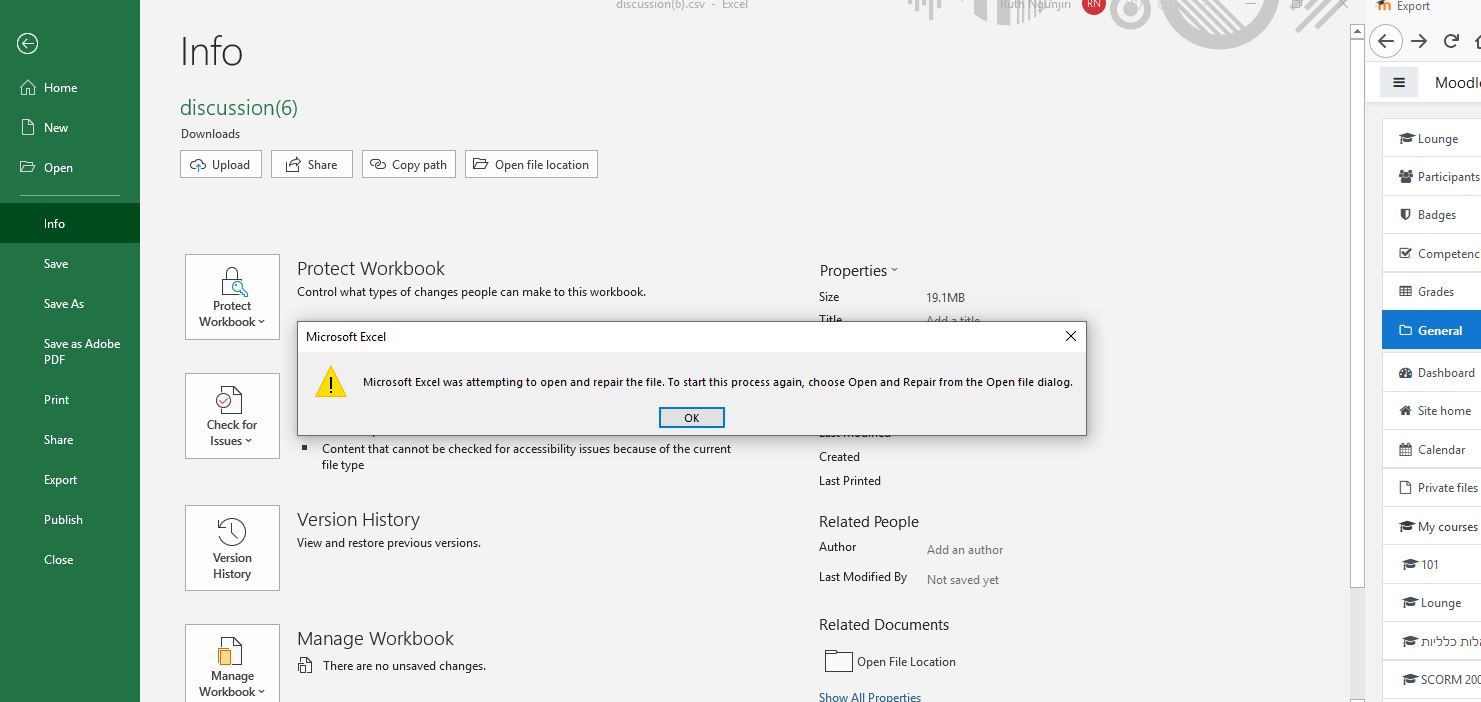This screenshot has width=1481, height=702.
Task: Open Private files in Moodle sidebar
Action: tap(1432, 488)
